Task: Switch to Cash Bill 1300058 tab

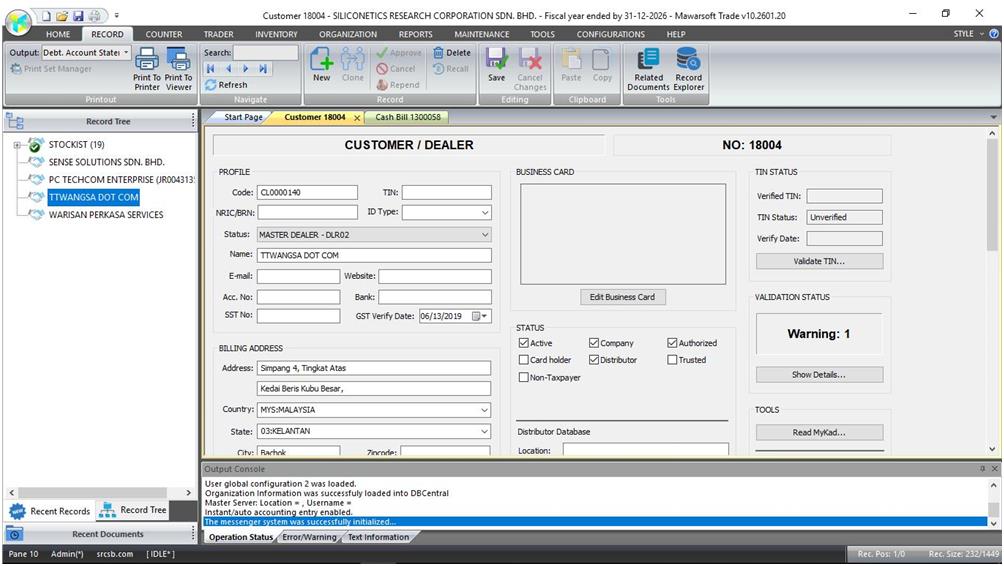Action: click(x=407, y=117)
